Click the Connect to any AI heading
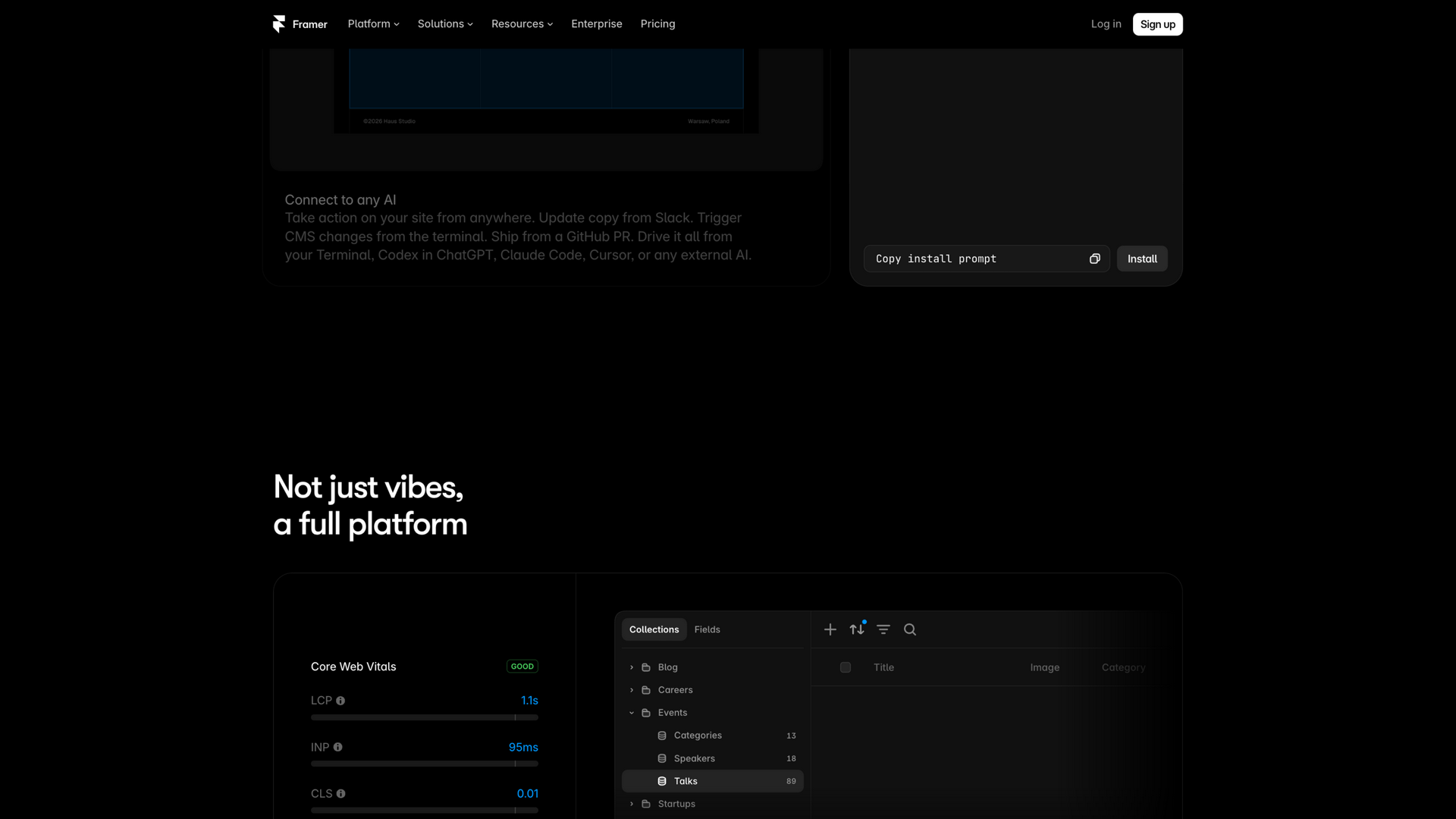Viewport: 1456px width, 819px height. [340, 199]
